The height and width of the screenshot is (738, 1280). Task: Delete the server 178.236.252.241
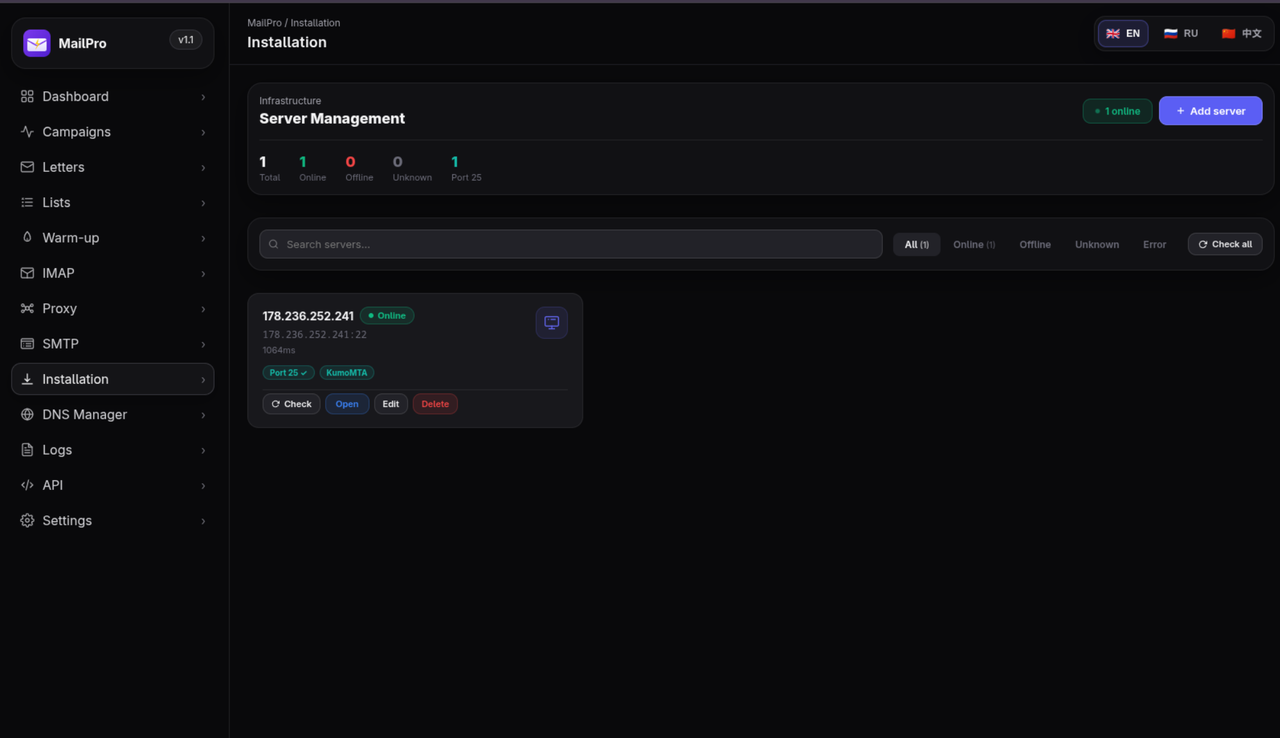click(435, 404)
